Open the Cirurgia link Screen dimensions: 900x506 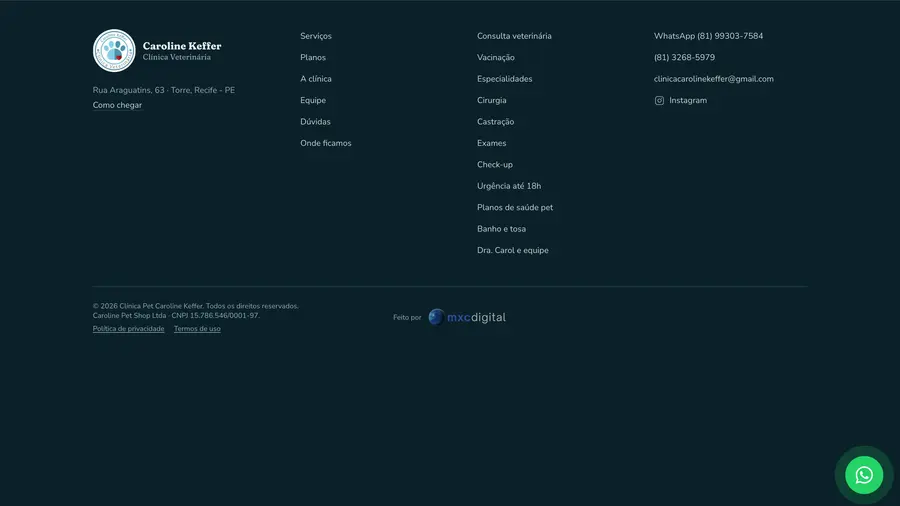(492, 100)
